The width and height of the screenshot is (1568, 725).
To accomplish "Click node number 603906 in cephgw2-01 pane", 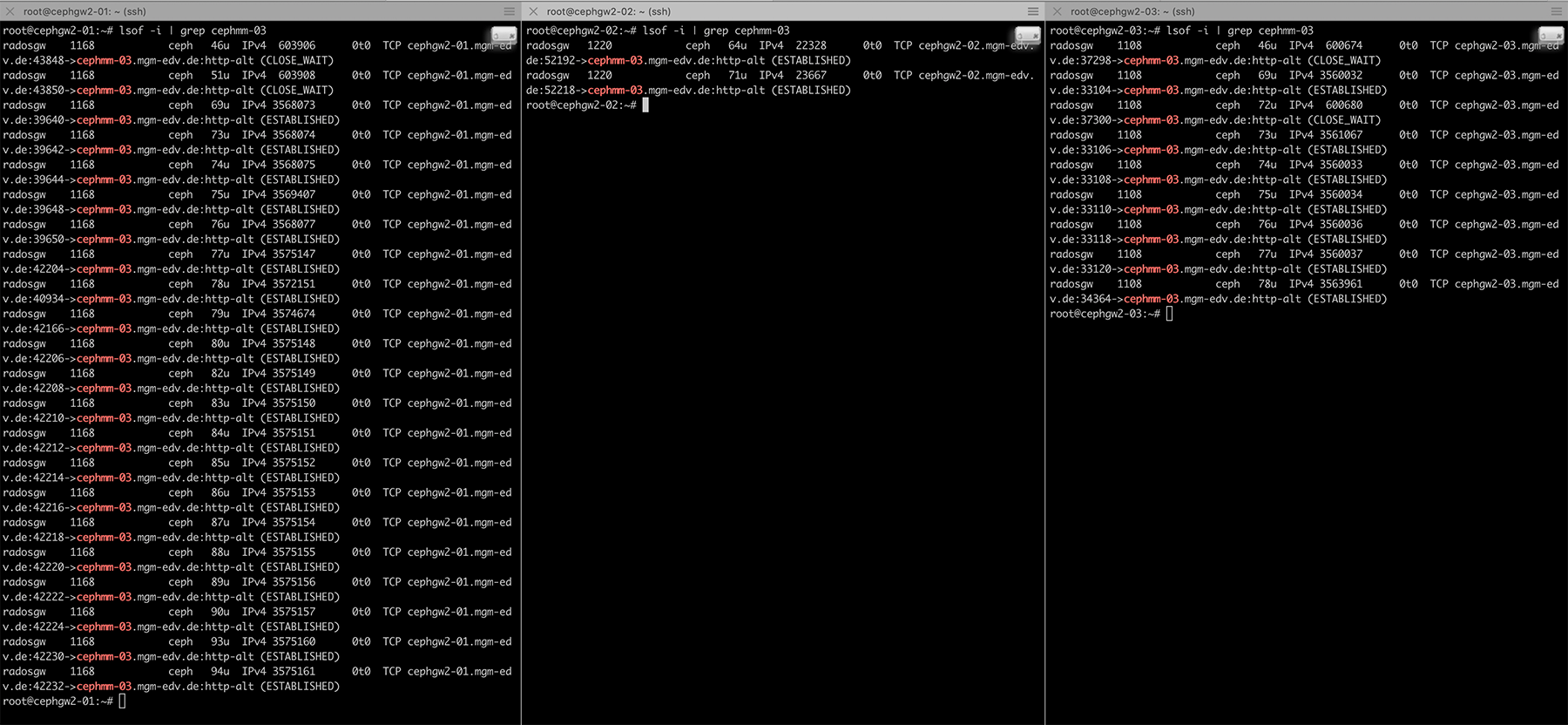I will click(297, 45).
